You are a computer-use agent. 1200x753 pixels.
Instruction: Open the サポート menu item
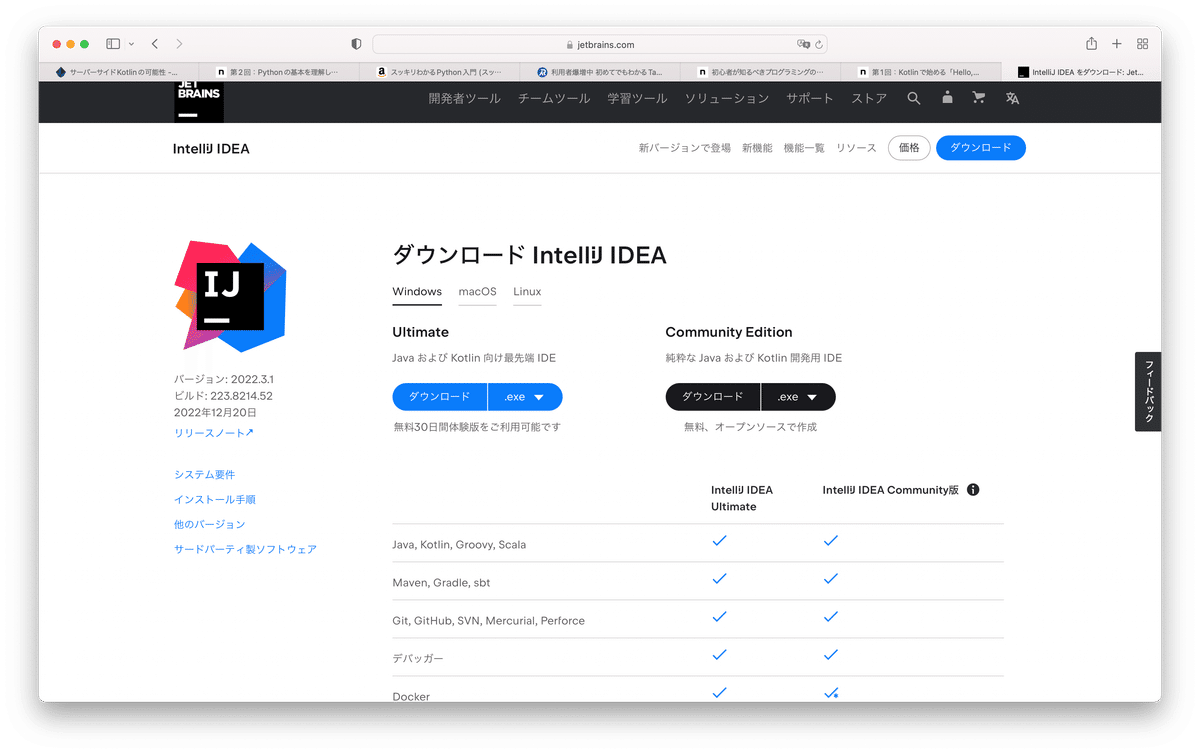[809, 98]
